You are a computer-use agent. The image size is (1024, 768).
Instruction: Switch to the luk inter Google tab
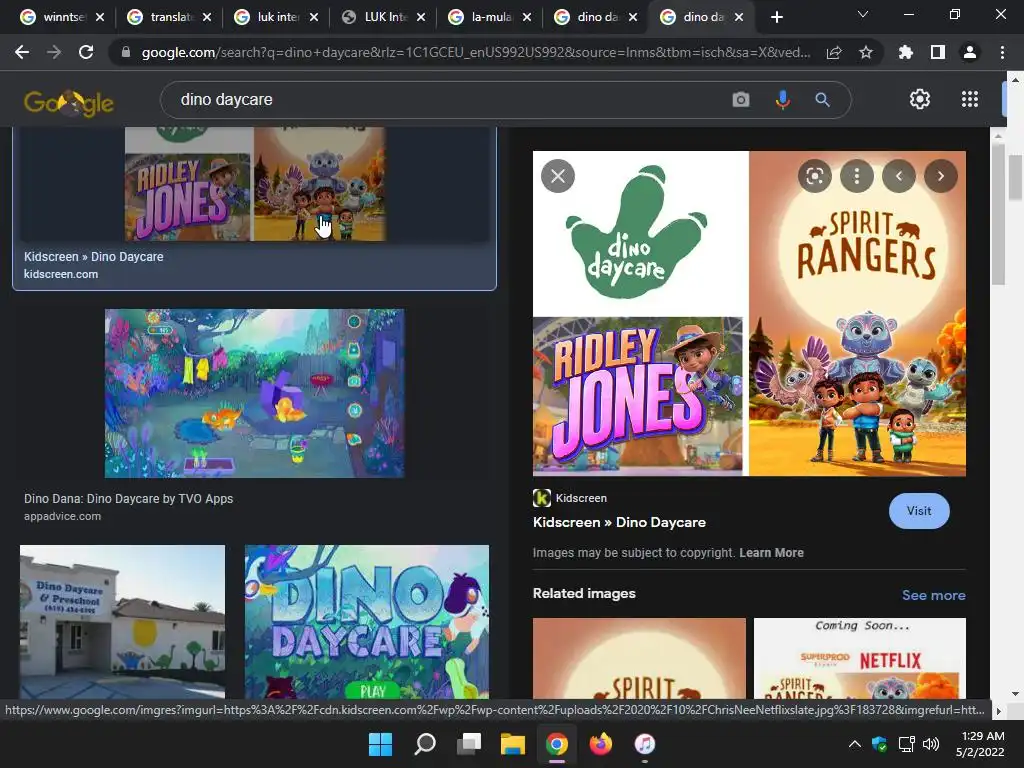click(277, 17)
